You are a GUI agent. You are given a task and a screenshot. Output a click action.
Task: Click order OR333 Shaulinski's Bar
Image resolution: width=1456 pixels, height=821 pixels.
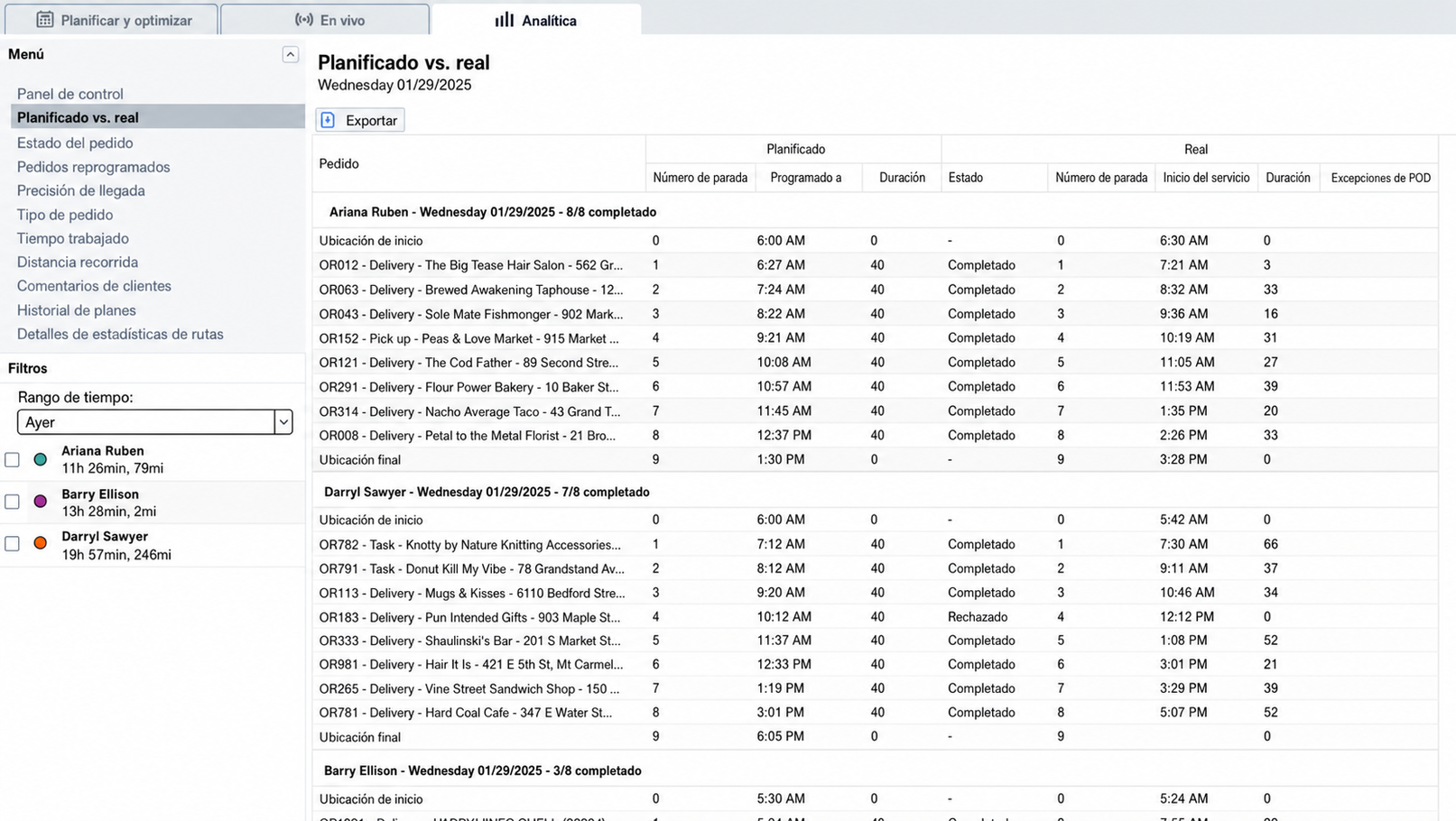(470, 641)
